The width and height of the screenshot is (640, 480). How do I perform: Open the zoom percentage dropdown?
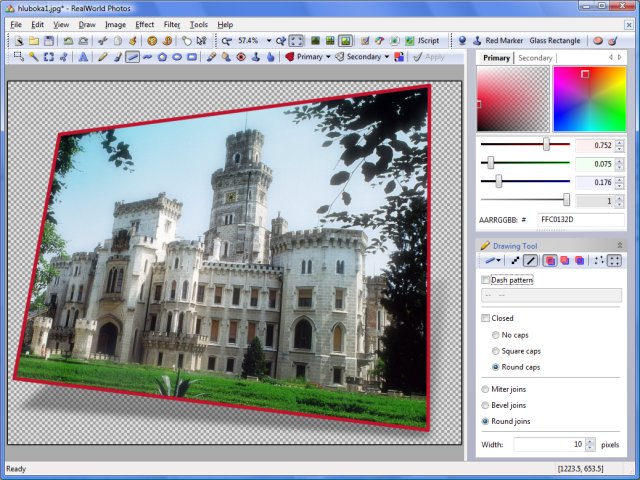click(268, 41)
